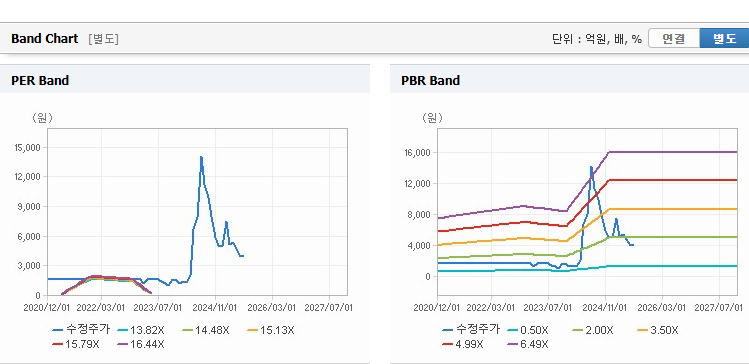The height and width of the screenshot is (364, 749).
Task: Click the 2027/07/01 date label in PBR chart
Action: pyautogui.click(x=718, y=307)
